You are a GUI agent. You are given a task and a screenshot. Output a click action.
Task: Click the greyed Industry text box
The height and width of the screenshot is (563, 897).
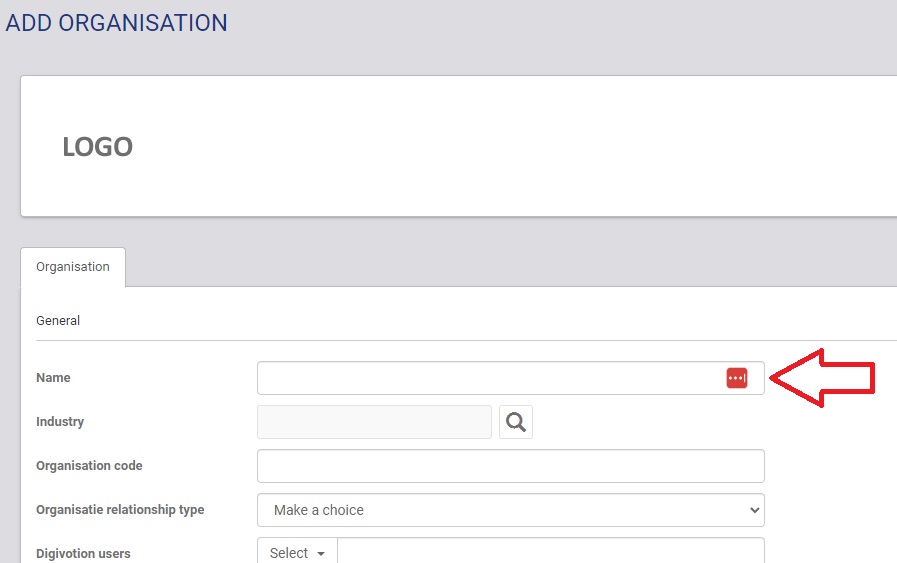click(374, 422)
